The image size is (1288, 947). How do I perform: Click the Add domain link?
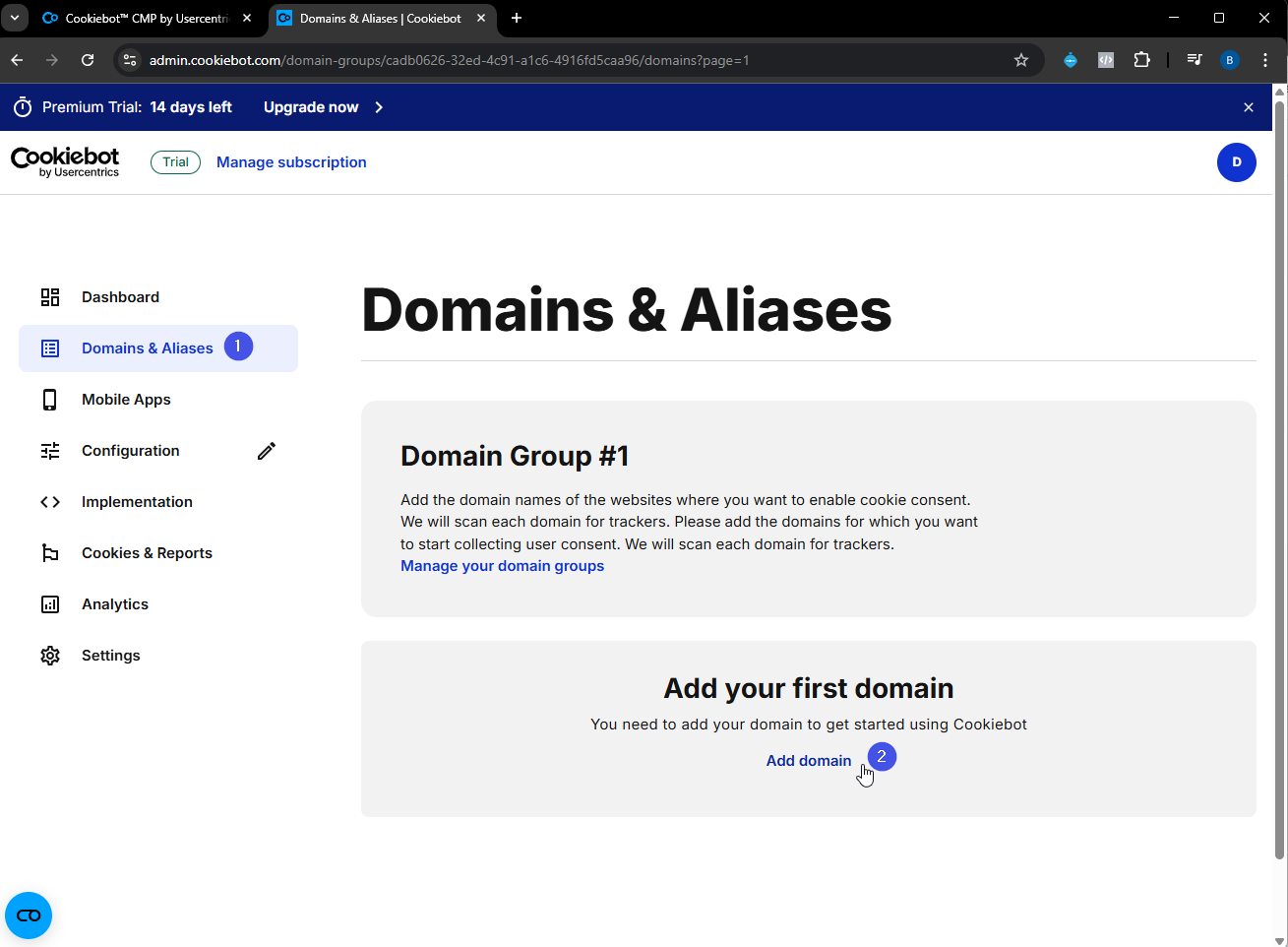click(809, 761)
